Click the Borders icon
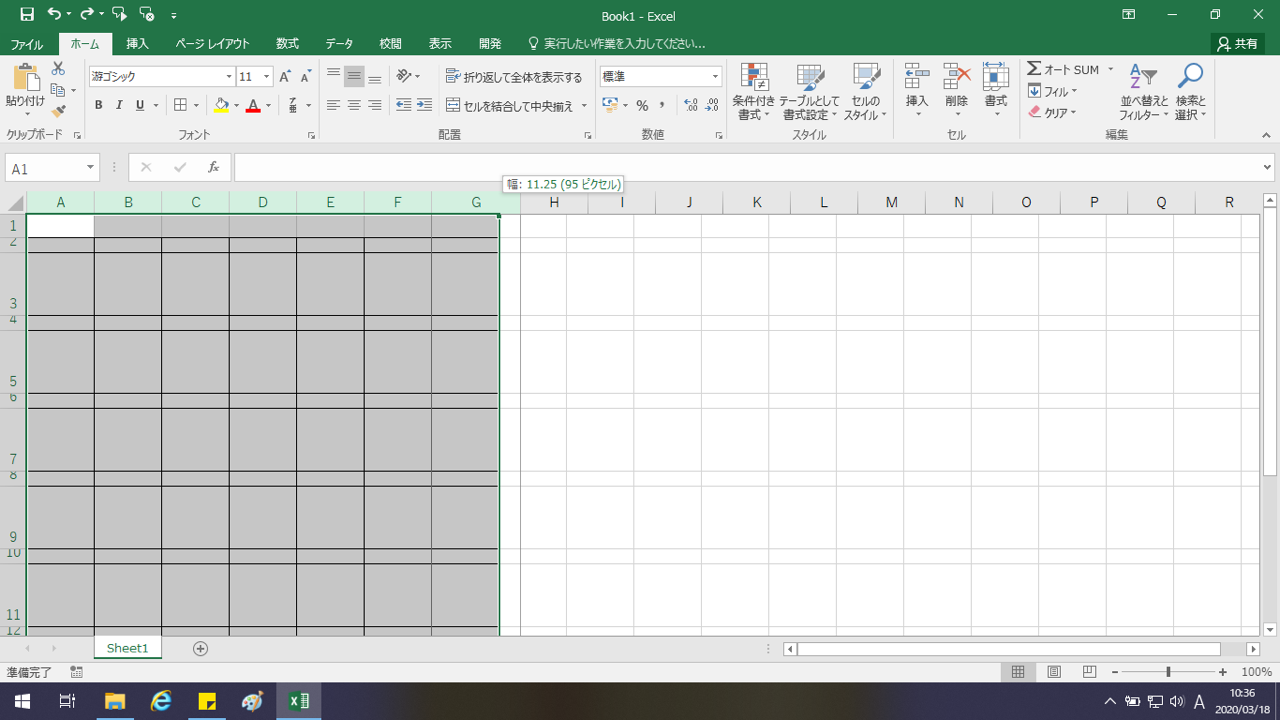This screenshot has height=720, width=1280. point(180,105)
